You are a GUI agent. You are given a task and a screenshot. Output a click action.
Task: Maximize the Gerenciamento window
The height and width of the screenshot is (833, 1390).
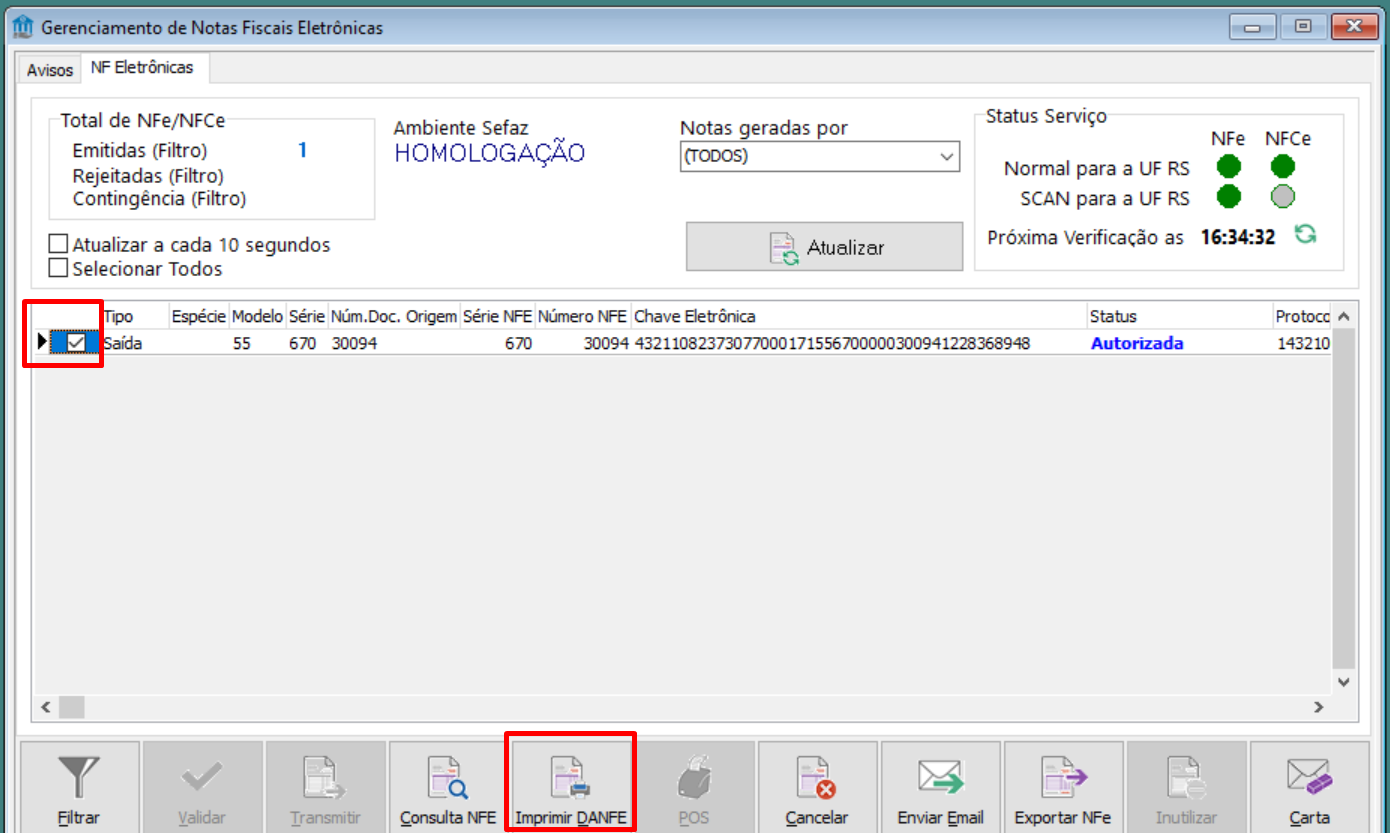[x=1303, y=27]
